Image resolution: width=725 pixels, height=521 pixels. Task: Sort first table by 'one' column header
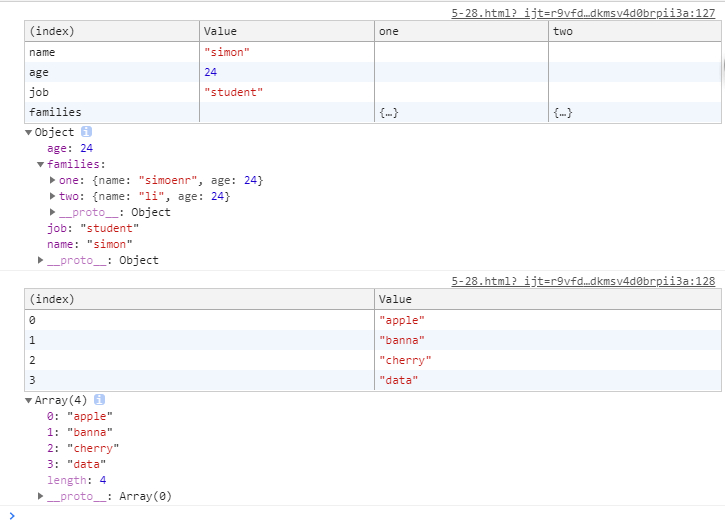pyautogui.click(x=461, y=31)
